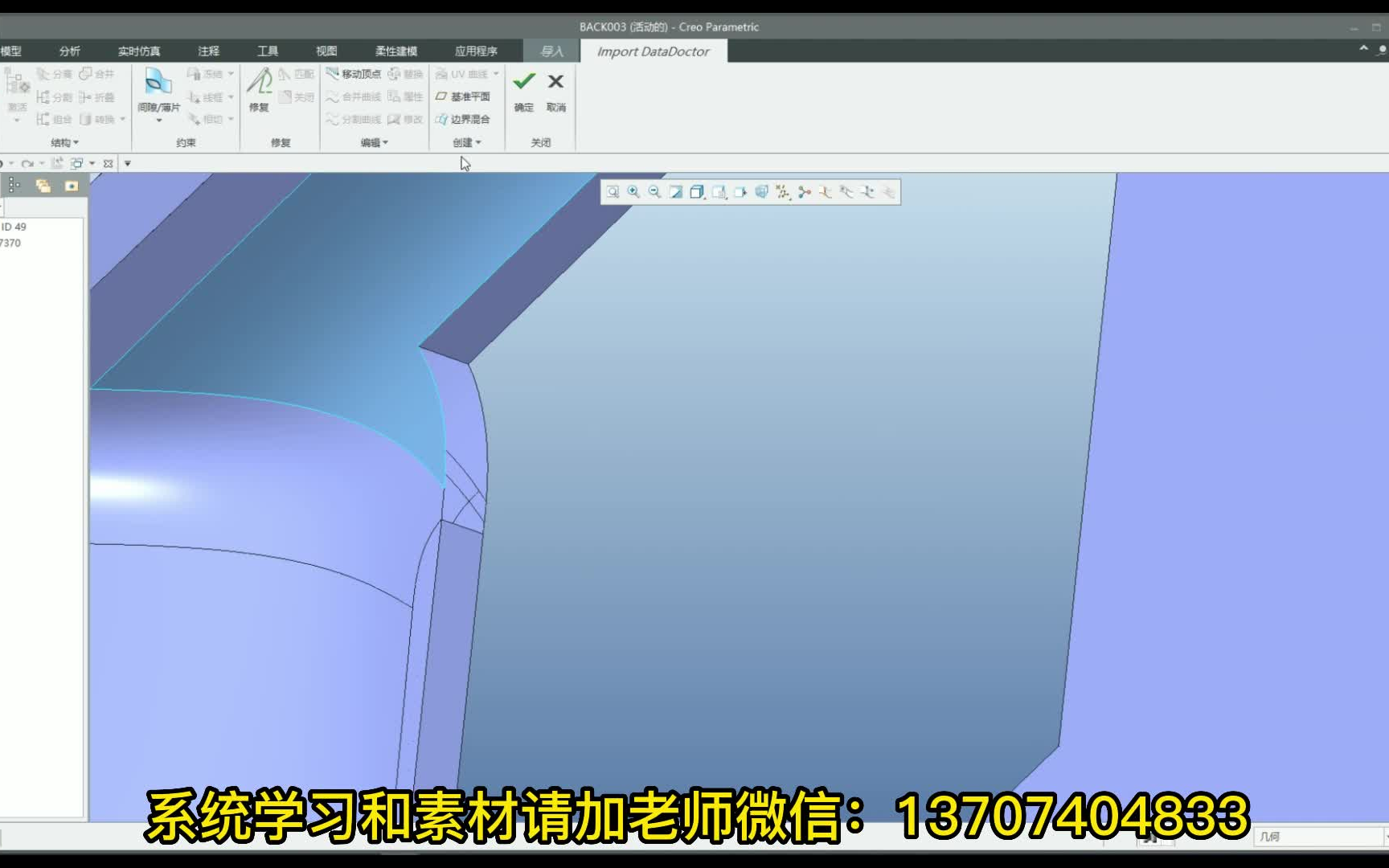1389x868 pixels.
Task: Click the 替换 replace tool
Action: (405, 74)
